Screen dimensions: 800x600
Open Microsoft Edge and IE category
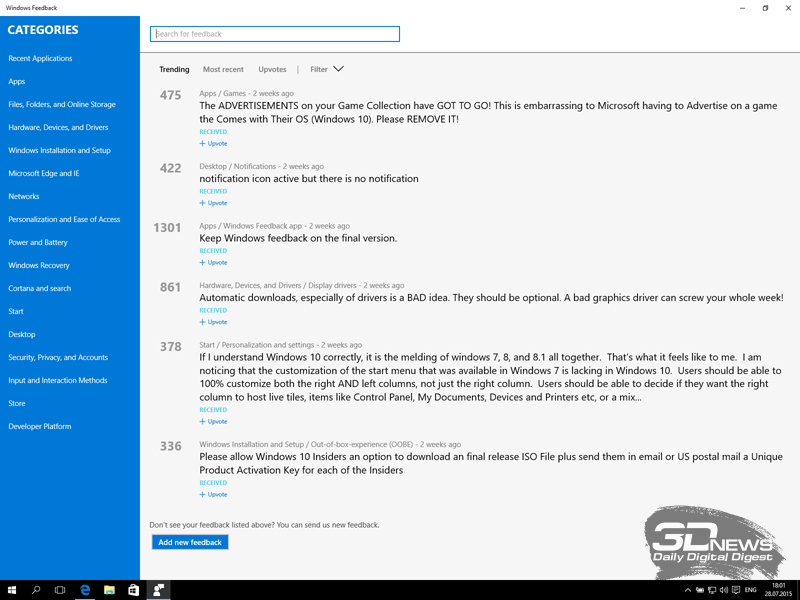(x=44, y=173)
